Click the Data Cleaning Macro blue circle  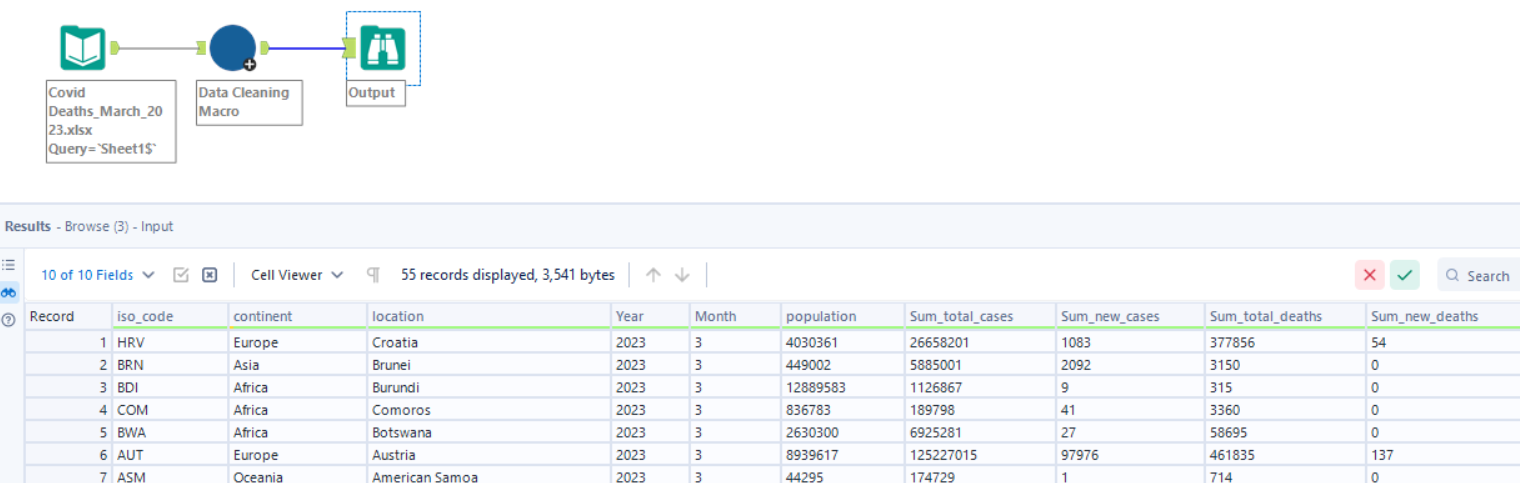tap(232, 47)
